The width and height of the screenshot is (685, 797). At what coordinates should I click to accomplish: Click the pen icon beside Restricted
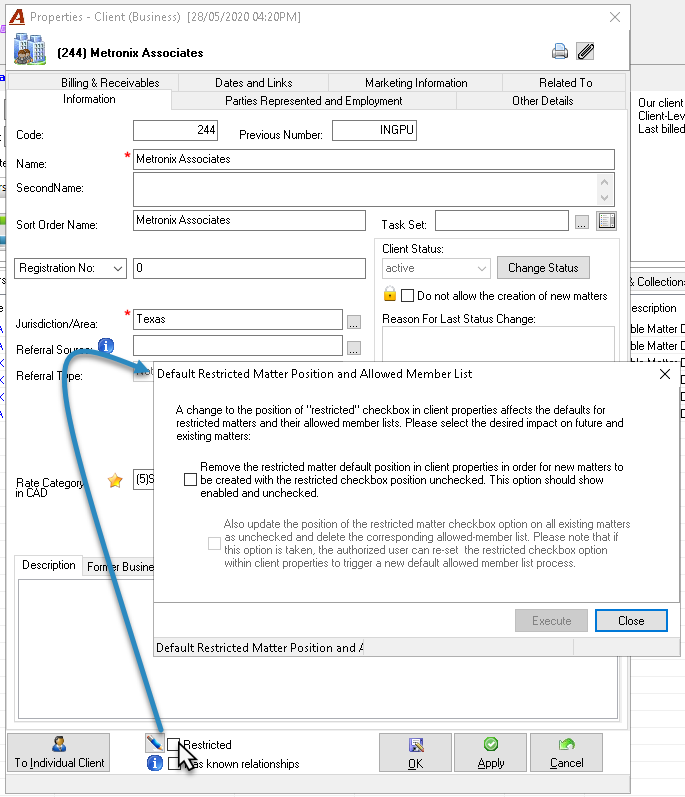[x=154, y=743]
